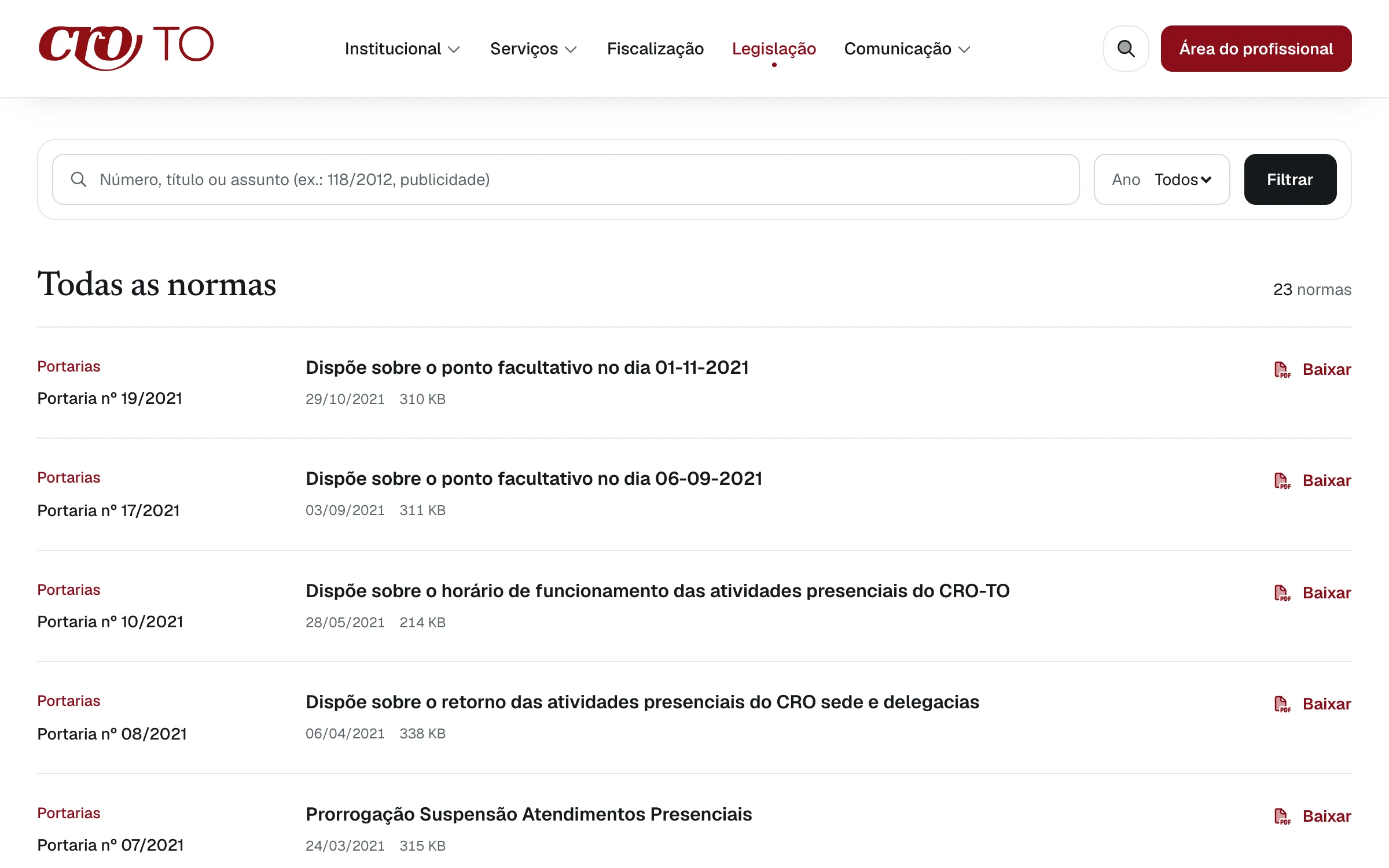This screenshot has width=1389, height=868.
Task: Open title about horário de funcionamento presenciais
Action: click(657, 591)
